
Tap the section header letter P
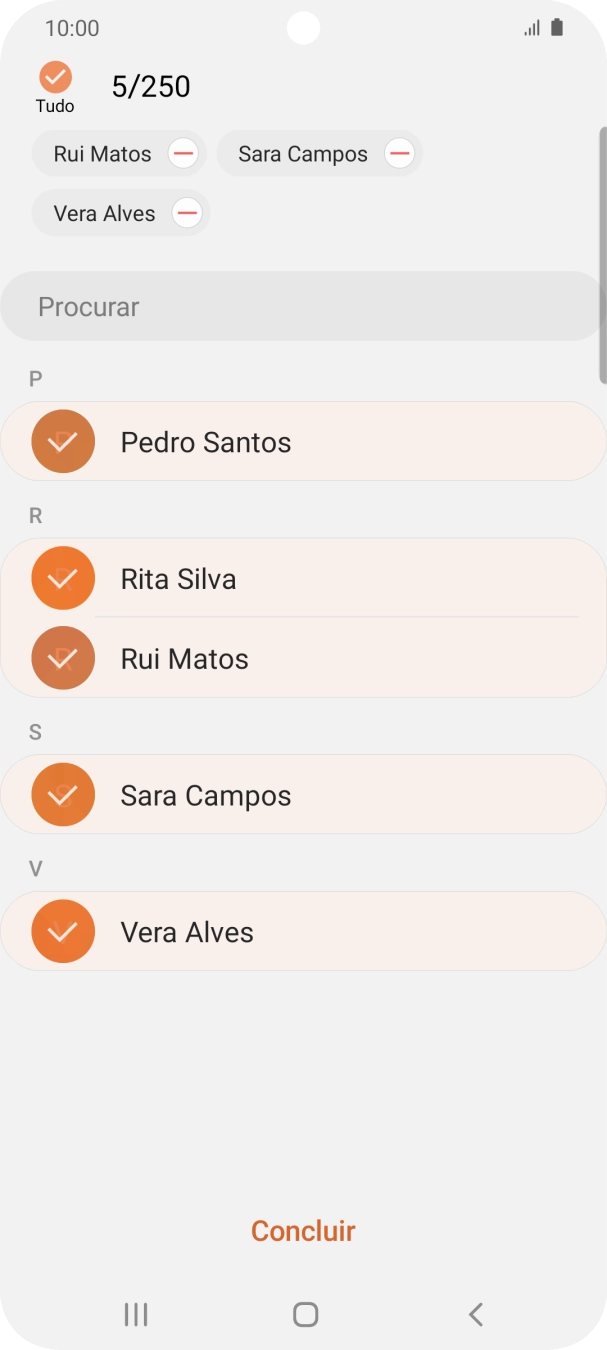pyautogui.click(x=35, y=379)
